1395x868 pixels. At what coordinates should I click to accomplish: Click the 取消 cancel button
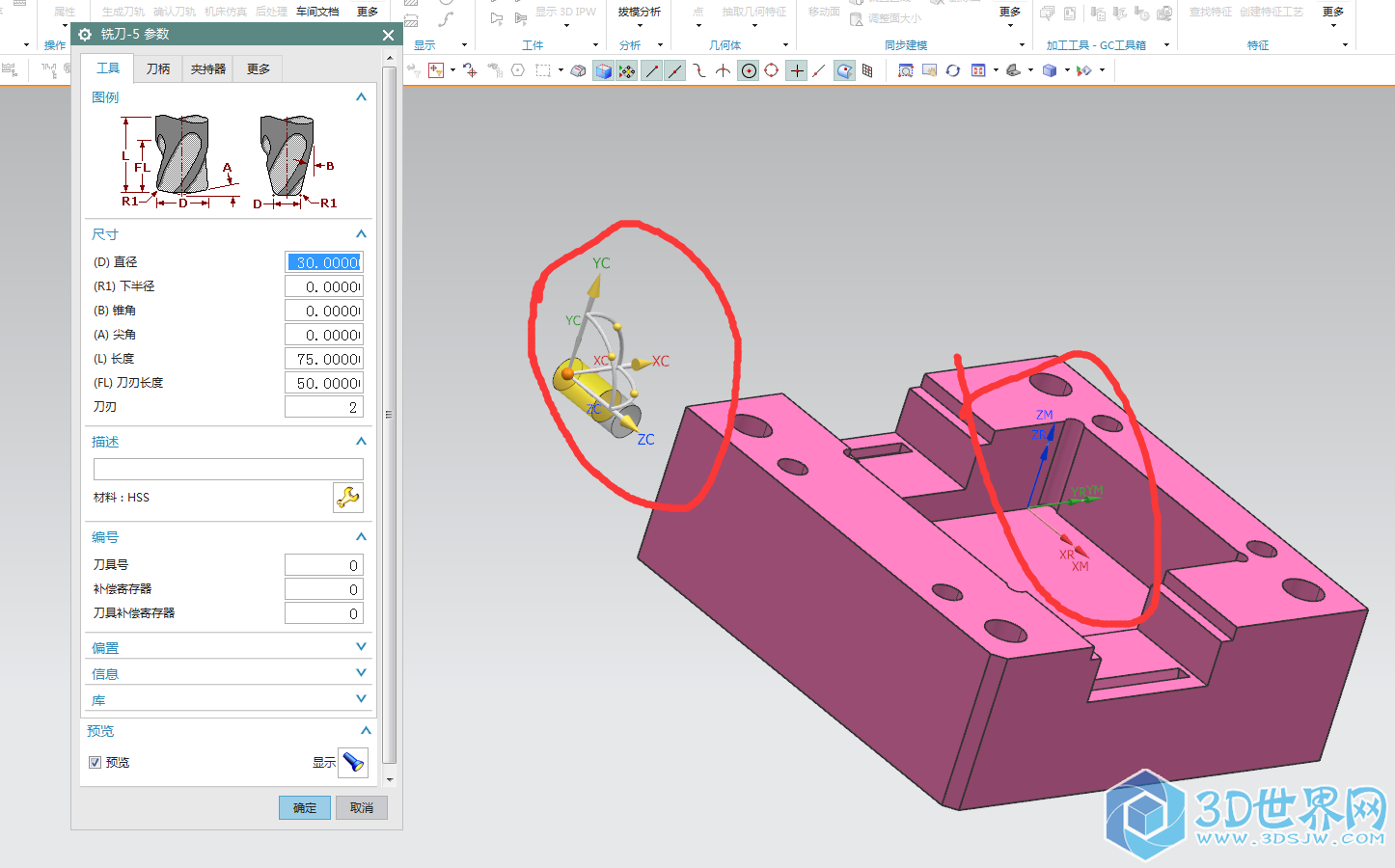pyautogui.click(x=362, y=808)
